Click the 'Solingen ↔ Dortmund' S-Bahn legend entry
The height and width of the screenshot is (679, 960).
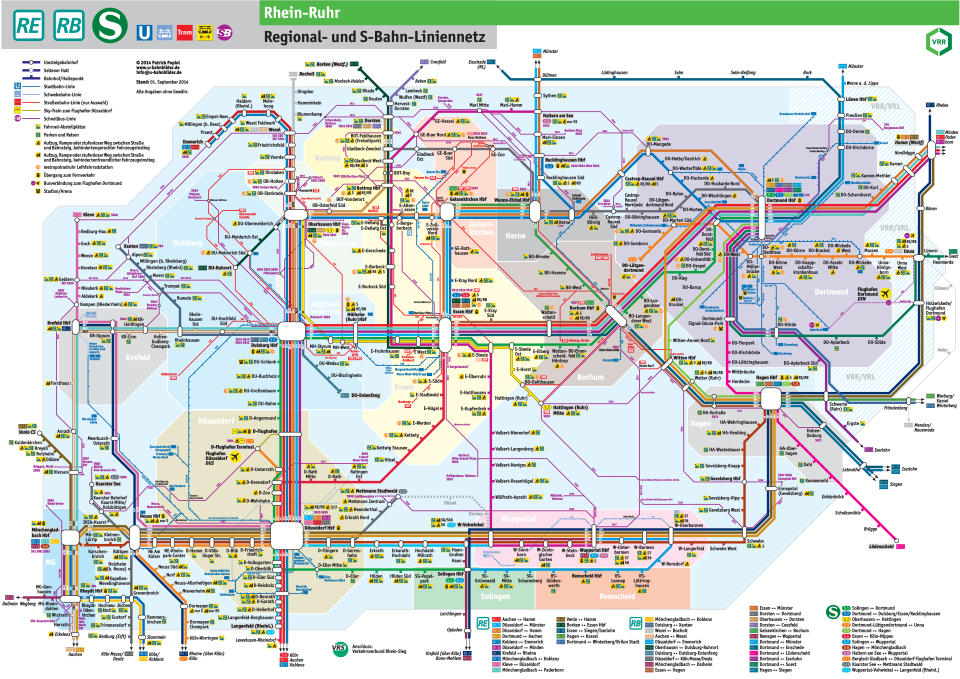(x=874, y=608)
